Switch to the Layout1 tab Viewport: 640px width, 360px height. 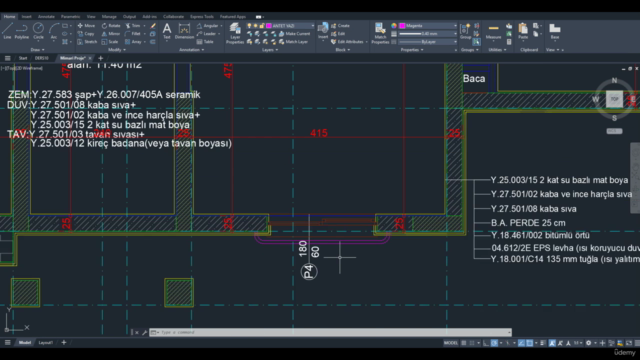(x=46, y=342)
